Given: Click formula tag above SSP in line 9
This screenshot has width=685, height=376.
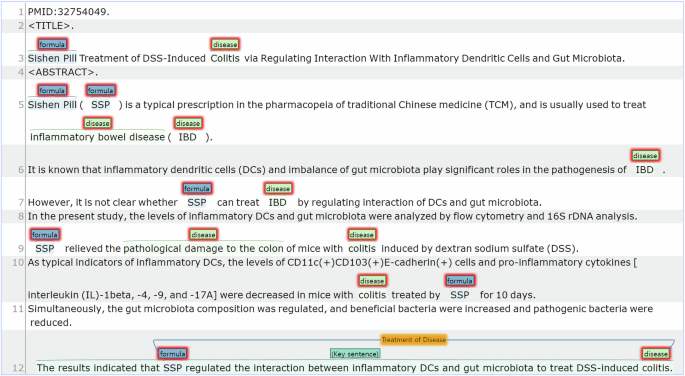Looking at the screenshot, I should (45, 235).
